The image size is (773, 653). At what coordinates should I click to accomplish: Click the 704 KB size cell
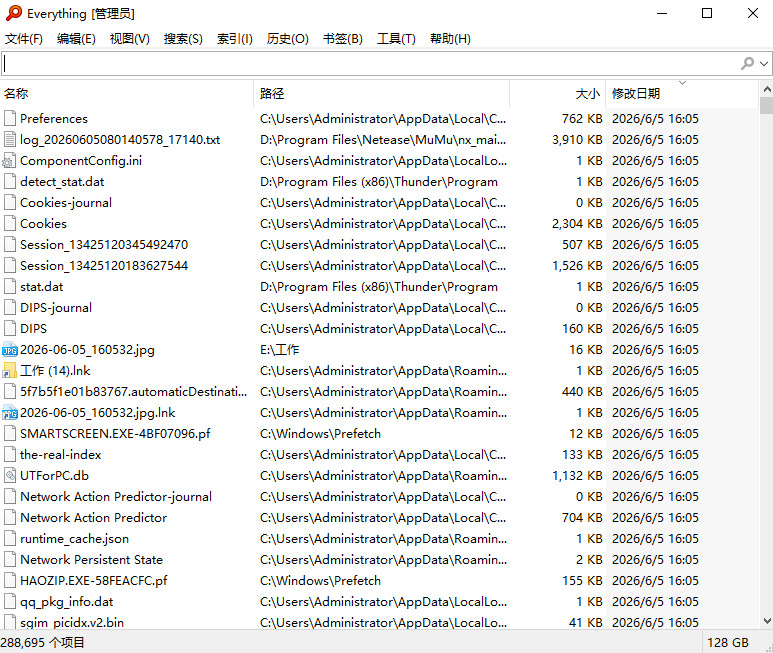(x=582, y=517)
